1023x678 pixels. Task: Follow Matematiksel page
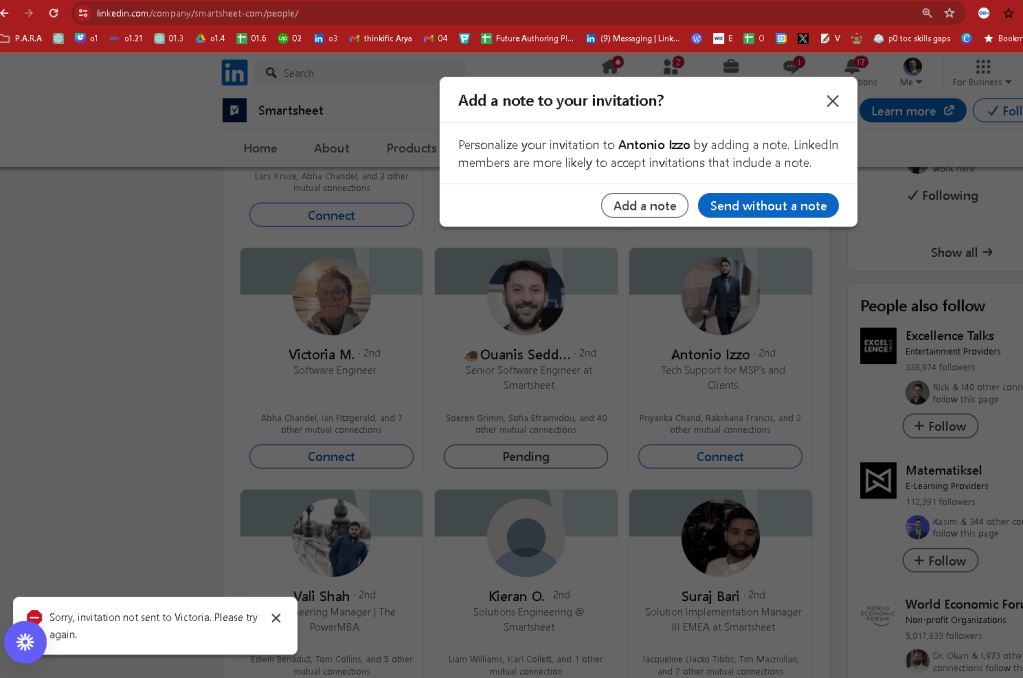point(939,561)
